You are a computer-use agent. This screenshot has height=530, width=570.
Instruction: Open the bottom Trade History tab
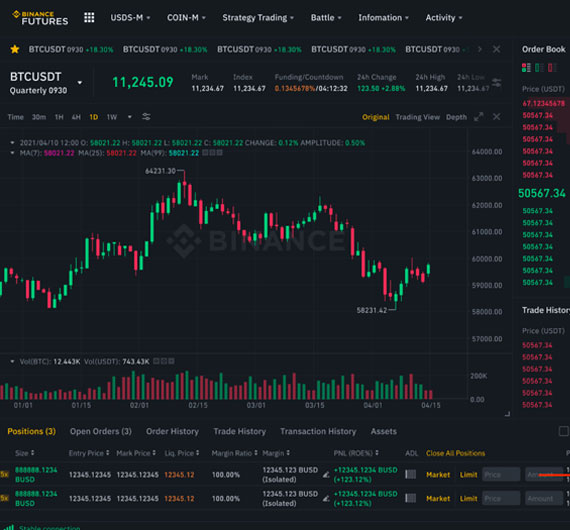(x=240, y=431)
